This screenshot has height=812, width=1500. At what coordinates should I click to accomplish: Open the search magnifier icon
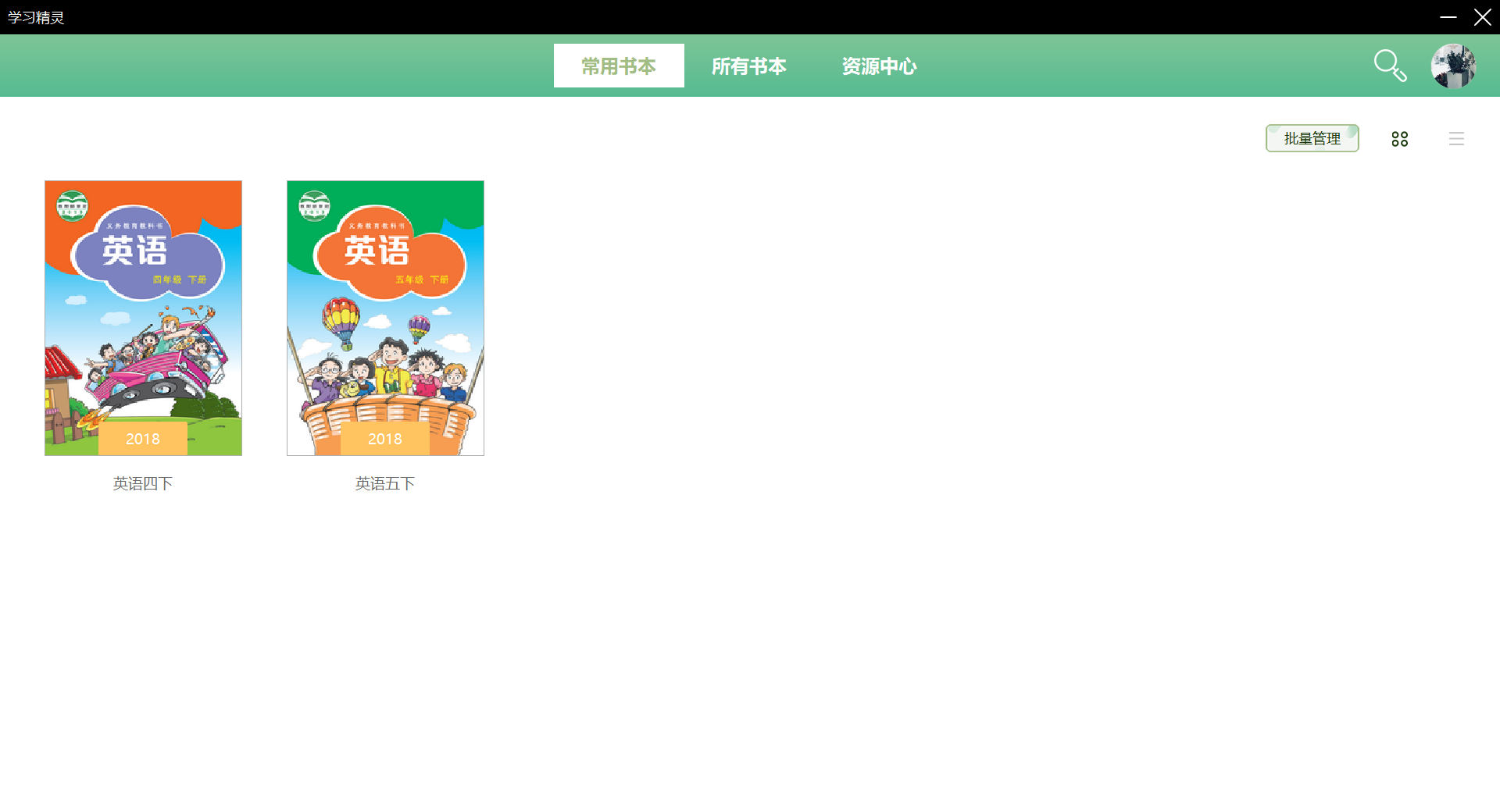click(x=1390, y=66)
